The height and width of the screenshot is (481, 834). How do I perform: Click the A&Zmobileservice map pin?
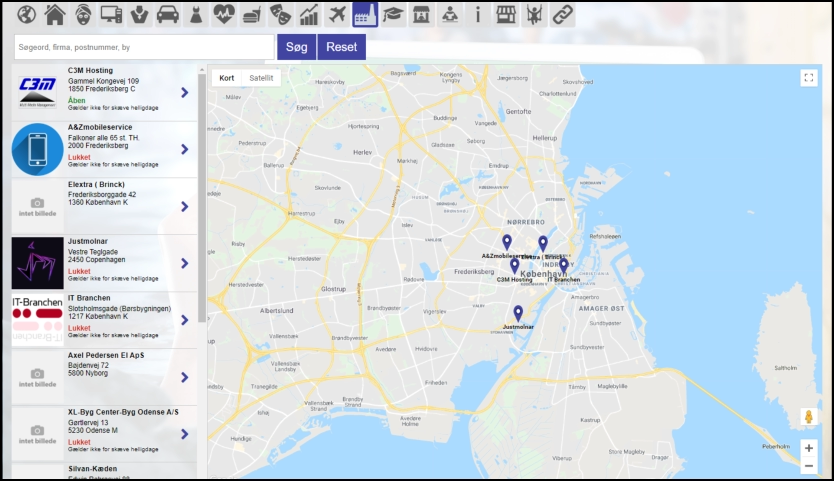[x=507, y=242]
